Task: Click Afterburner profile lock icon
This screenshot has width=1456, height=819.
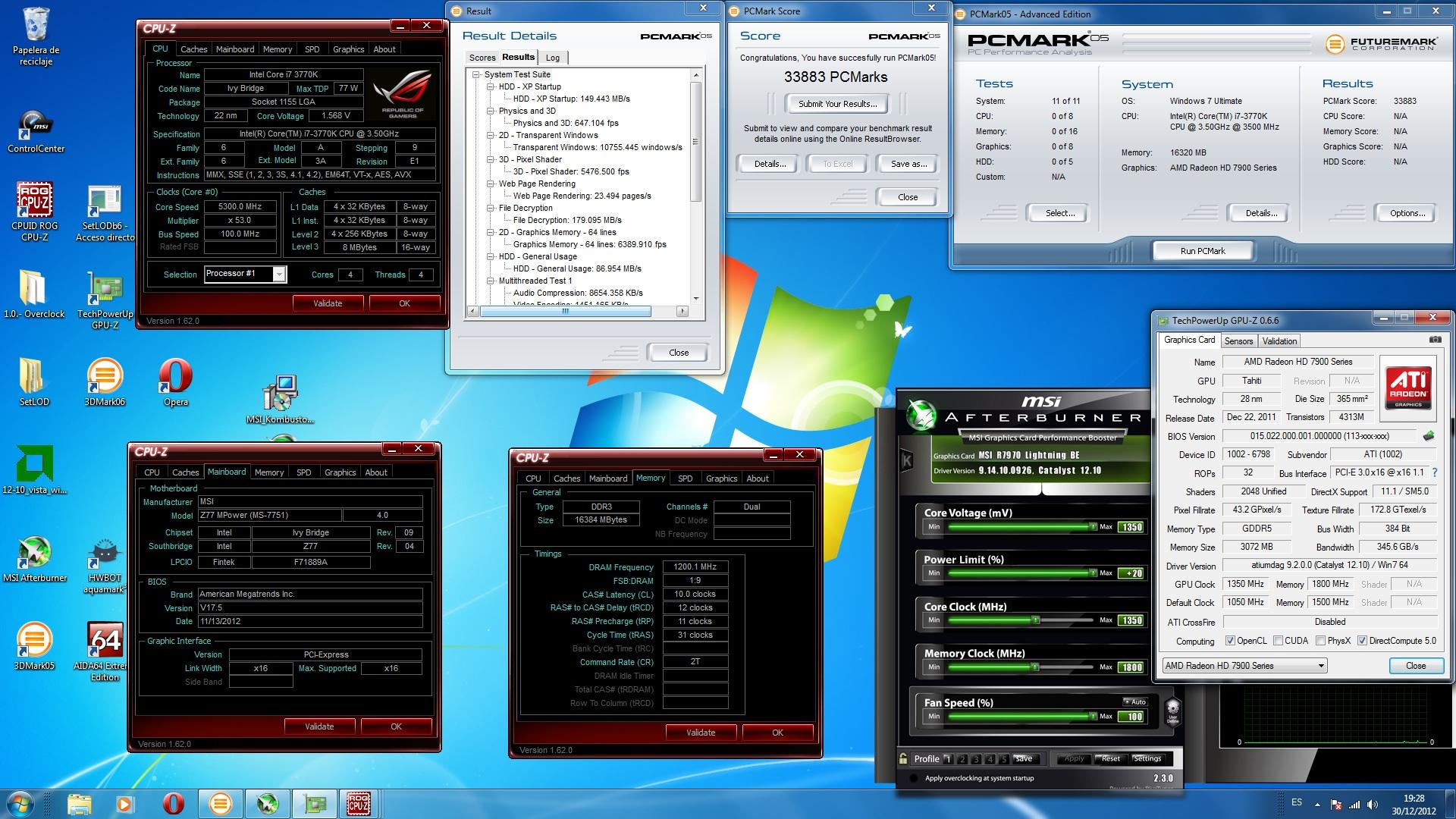Action: click(x=903, y=758)
